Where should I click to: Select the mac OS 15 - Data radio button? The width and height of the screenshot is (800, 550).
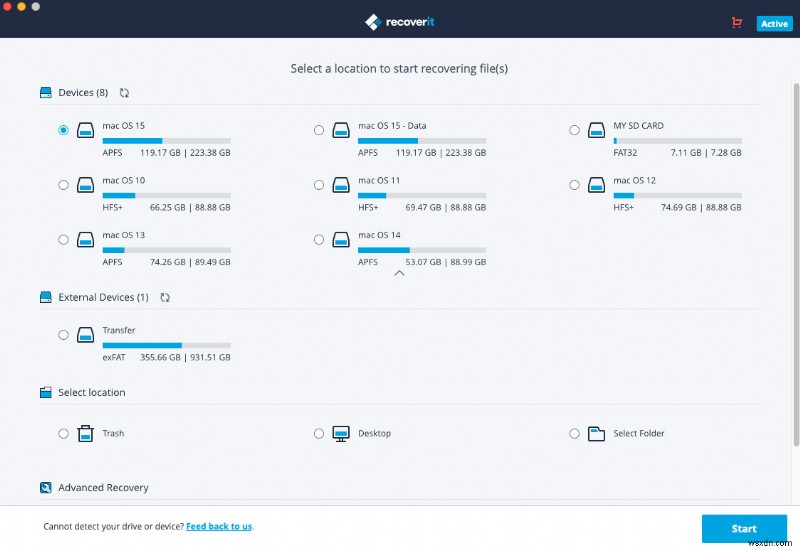(x=319, y=130)
